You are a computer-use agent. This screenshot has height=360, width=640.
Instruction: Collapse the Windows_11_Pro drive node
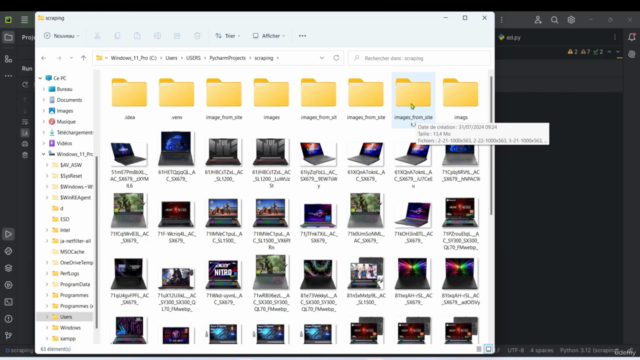point(44,154)
